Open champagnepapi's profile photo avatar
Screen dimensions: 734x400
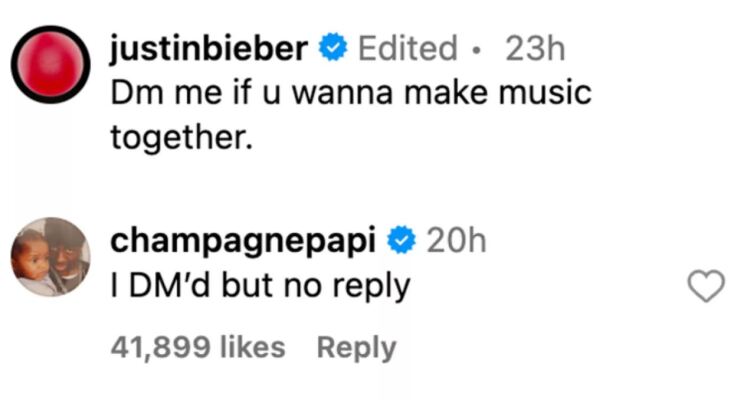[51, 257]
